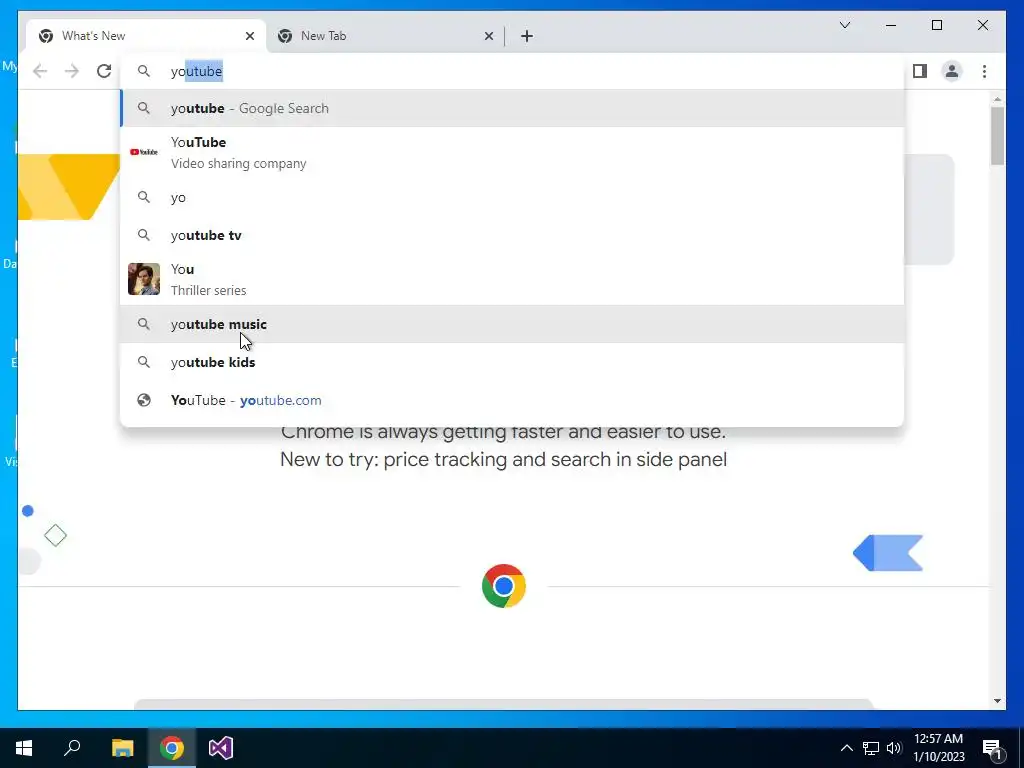Select youtube - Google Search suggestion
1024x768 pixels.
point(513,108)
